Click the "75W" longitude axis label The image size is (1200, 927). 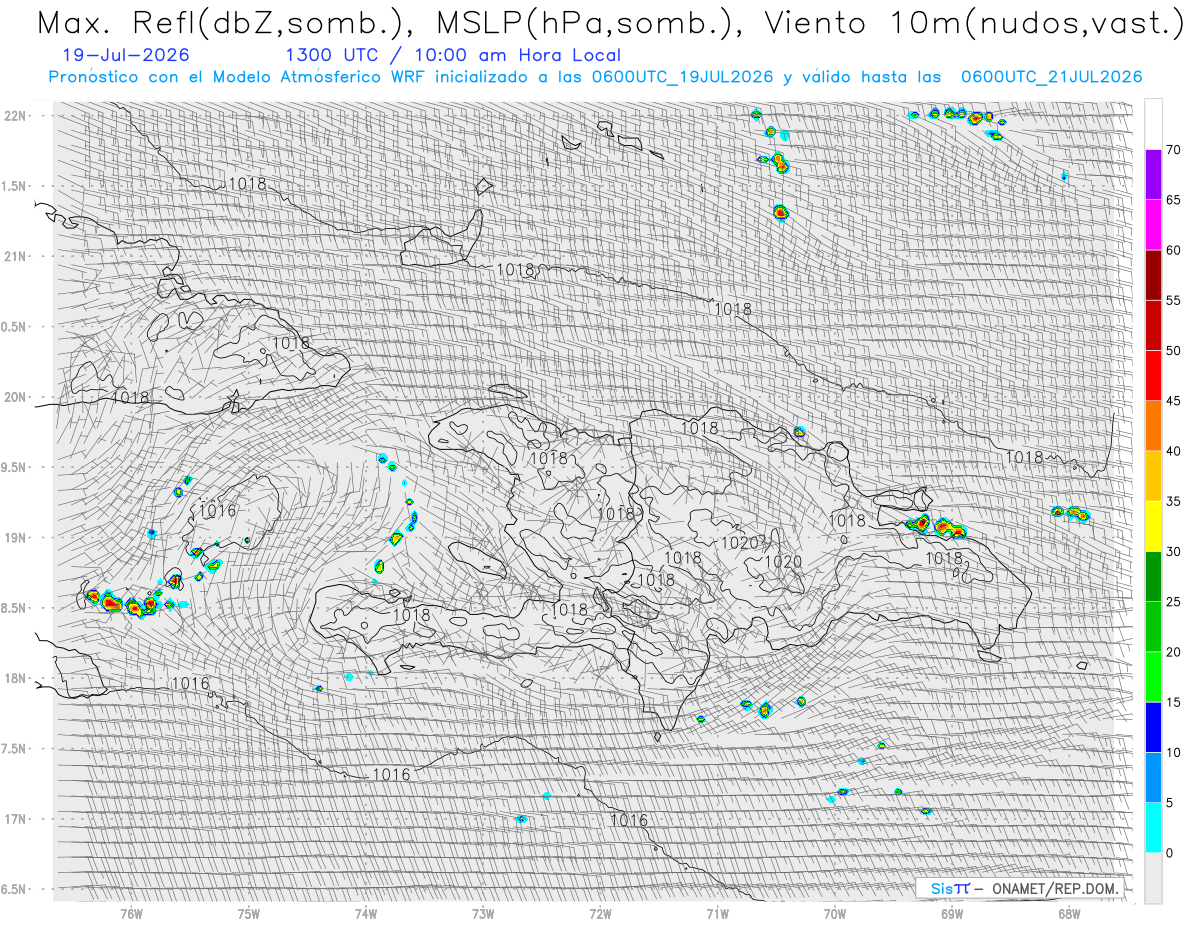point(249,914)
